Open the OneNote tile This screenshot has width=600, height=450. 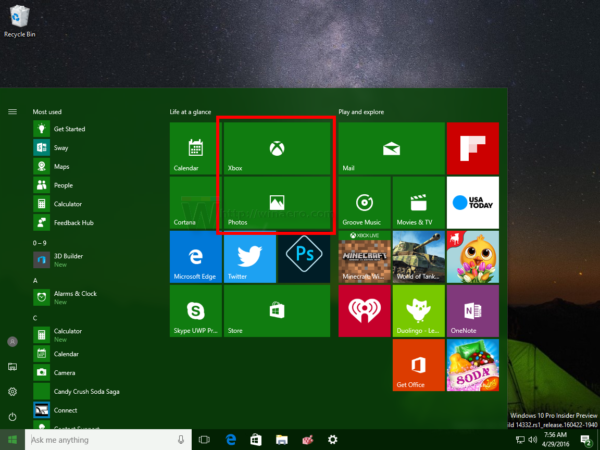(x=473, y=311)
